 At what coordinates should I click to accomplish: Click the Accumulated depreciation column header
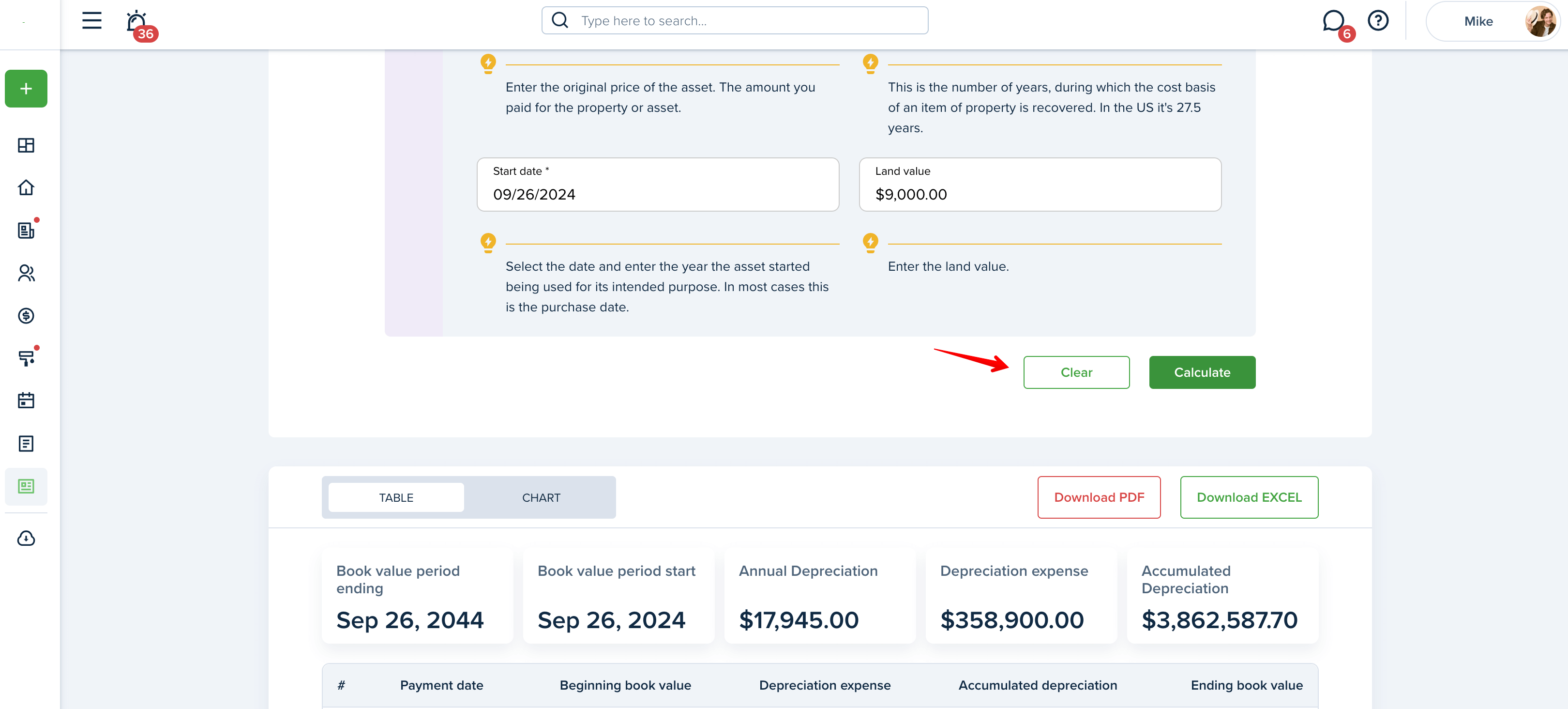pos(1038,685)
